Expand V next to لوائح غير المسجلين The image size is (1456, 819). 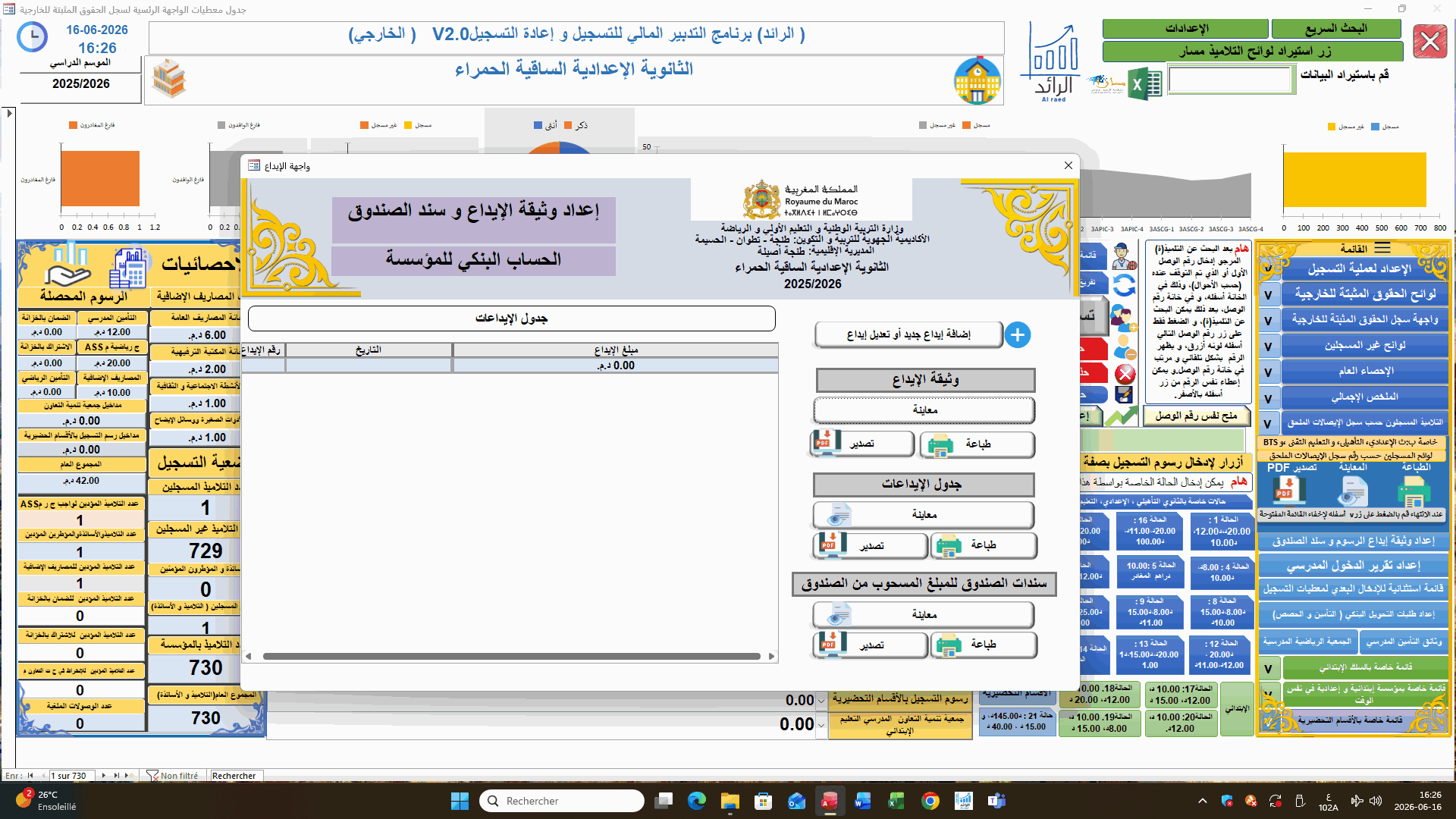click(x=1268, y=347)
